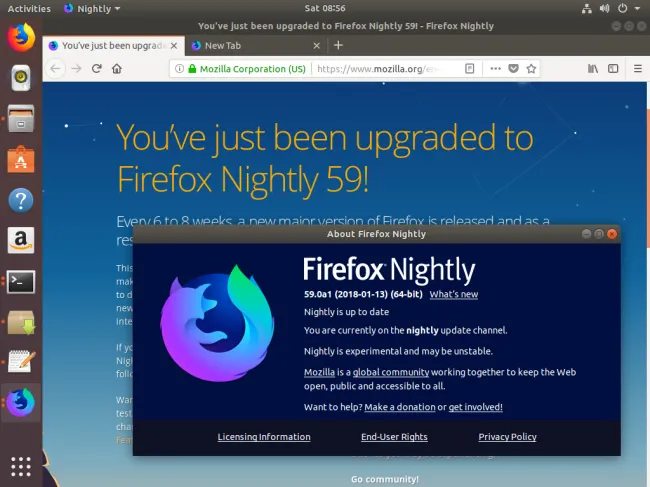
Task: Open the global community link
Action: click(391, 372)
